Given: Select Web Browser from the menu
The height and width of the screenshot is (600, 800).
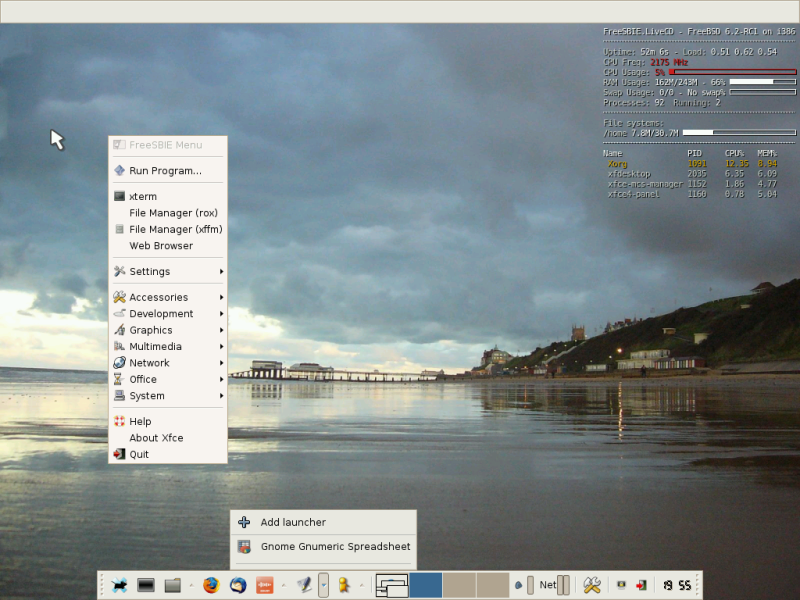Looking at the screenshot, I should coord(161,246).
